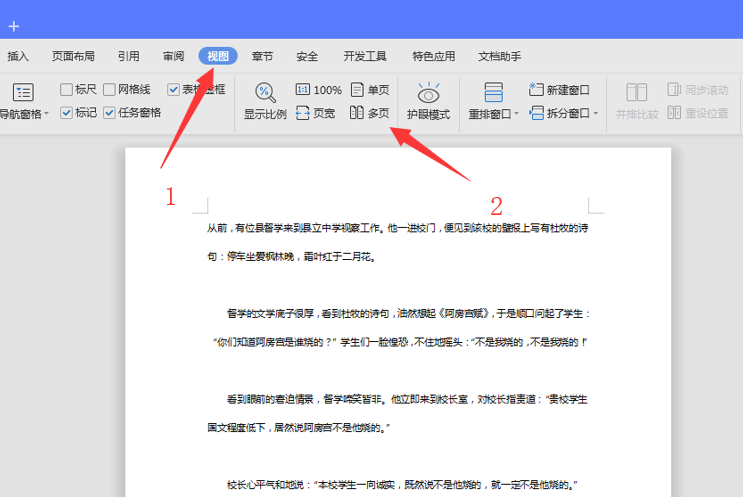The height and width of the screenshot is (497, 743).
Task: Expand the 拆分窗口 dropdown arrow
Action: point(596,113)
